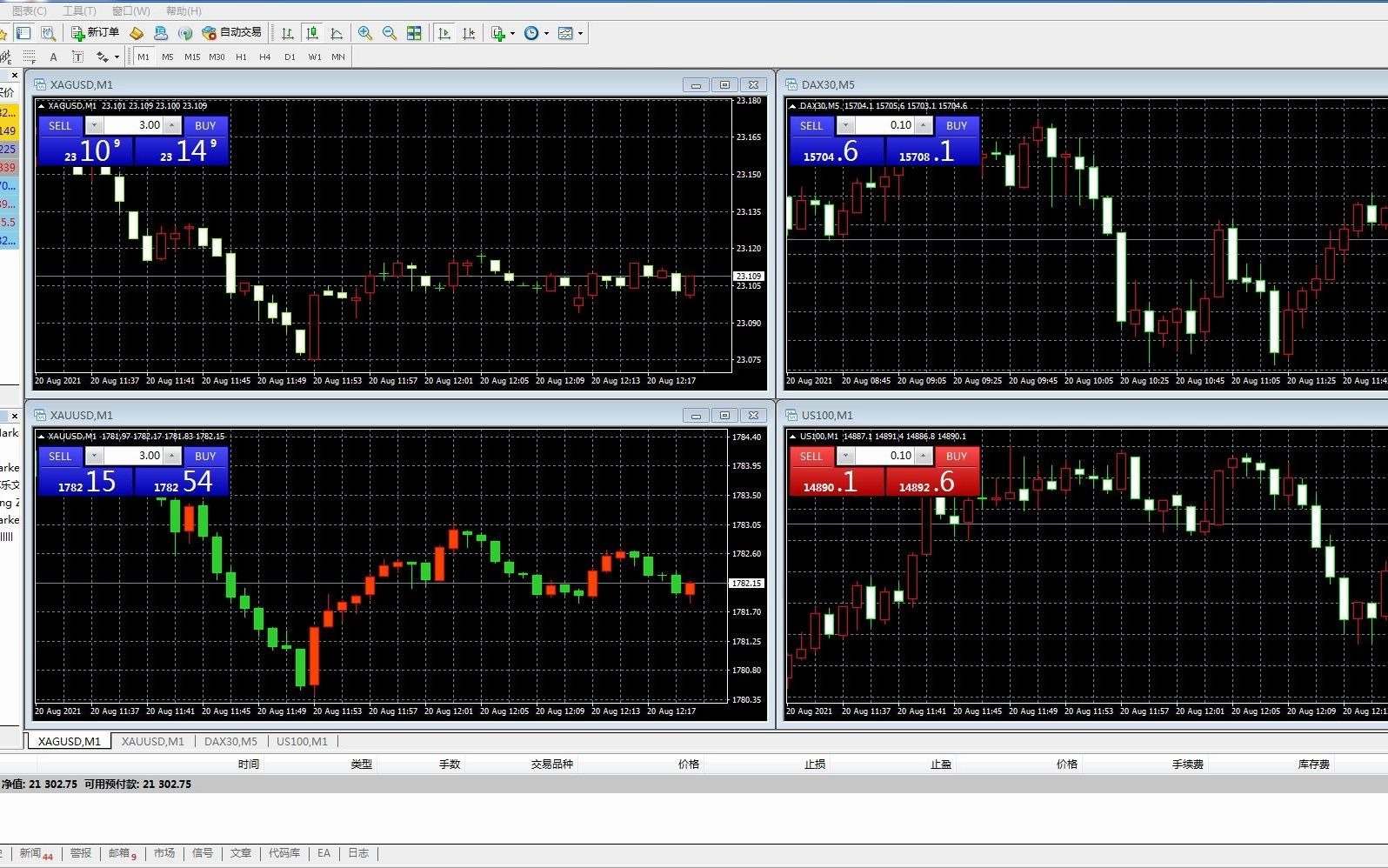Open the 日志 Journal terminal tab
Screen dimensions: 1388x868
click(x=358, y=853)
